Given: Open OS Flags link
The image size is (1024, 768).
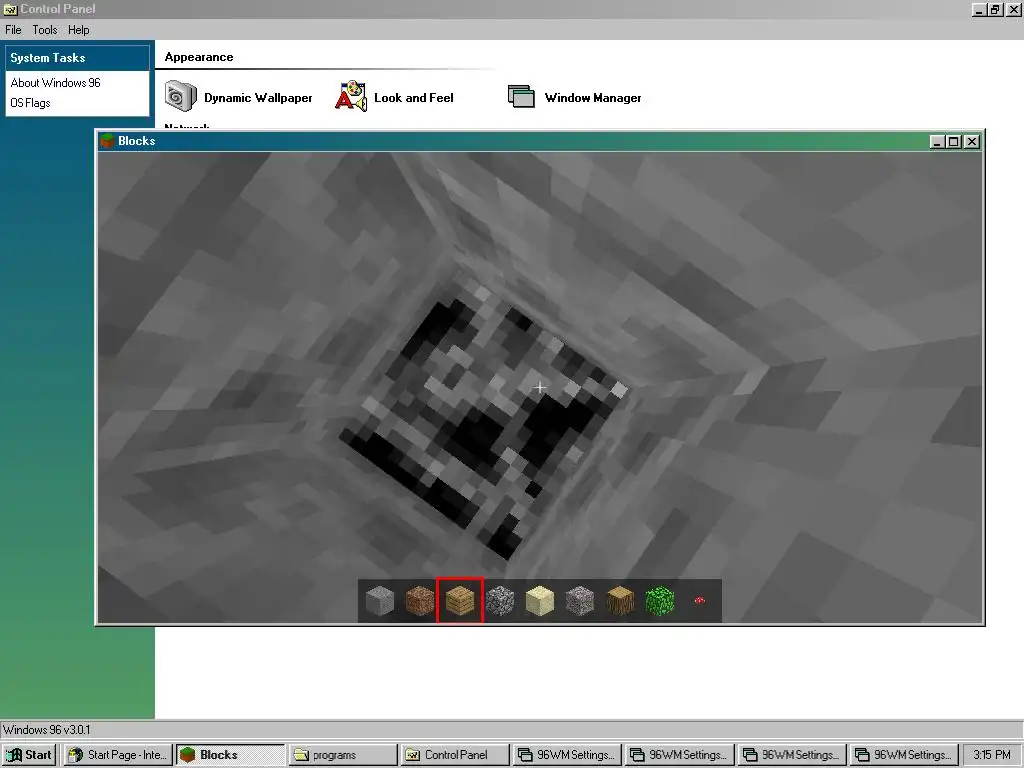Looking at the screenshot, I should pyautogui.click(x=30, y=103).
